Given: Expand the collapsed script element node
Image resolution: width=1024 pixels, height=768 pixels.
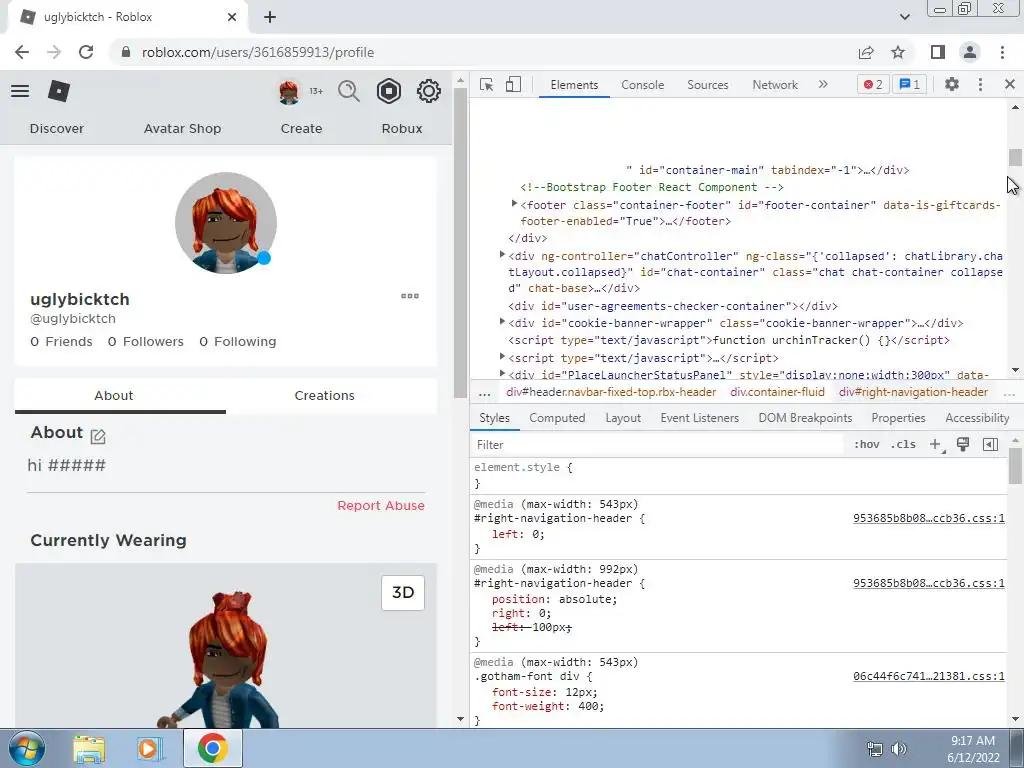Looking at the screenshot, I should coord(502,357).
